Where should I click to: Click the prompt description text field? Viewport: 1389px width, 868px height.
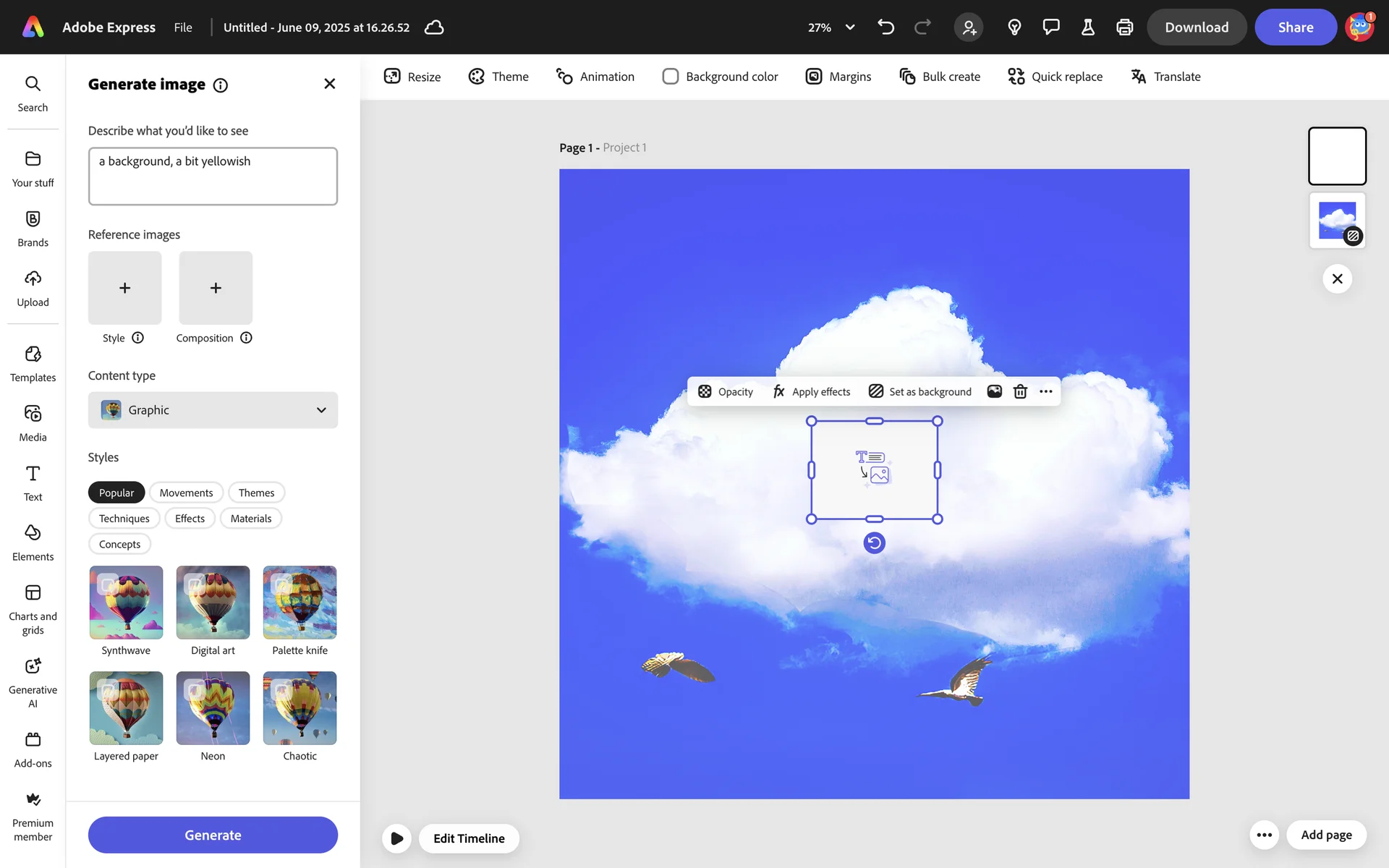click(x=213, y=176)
